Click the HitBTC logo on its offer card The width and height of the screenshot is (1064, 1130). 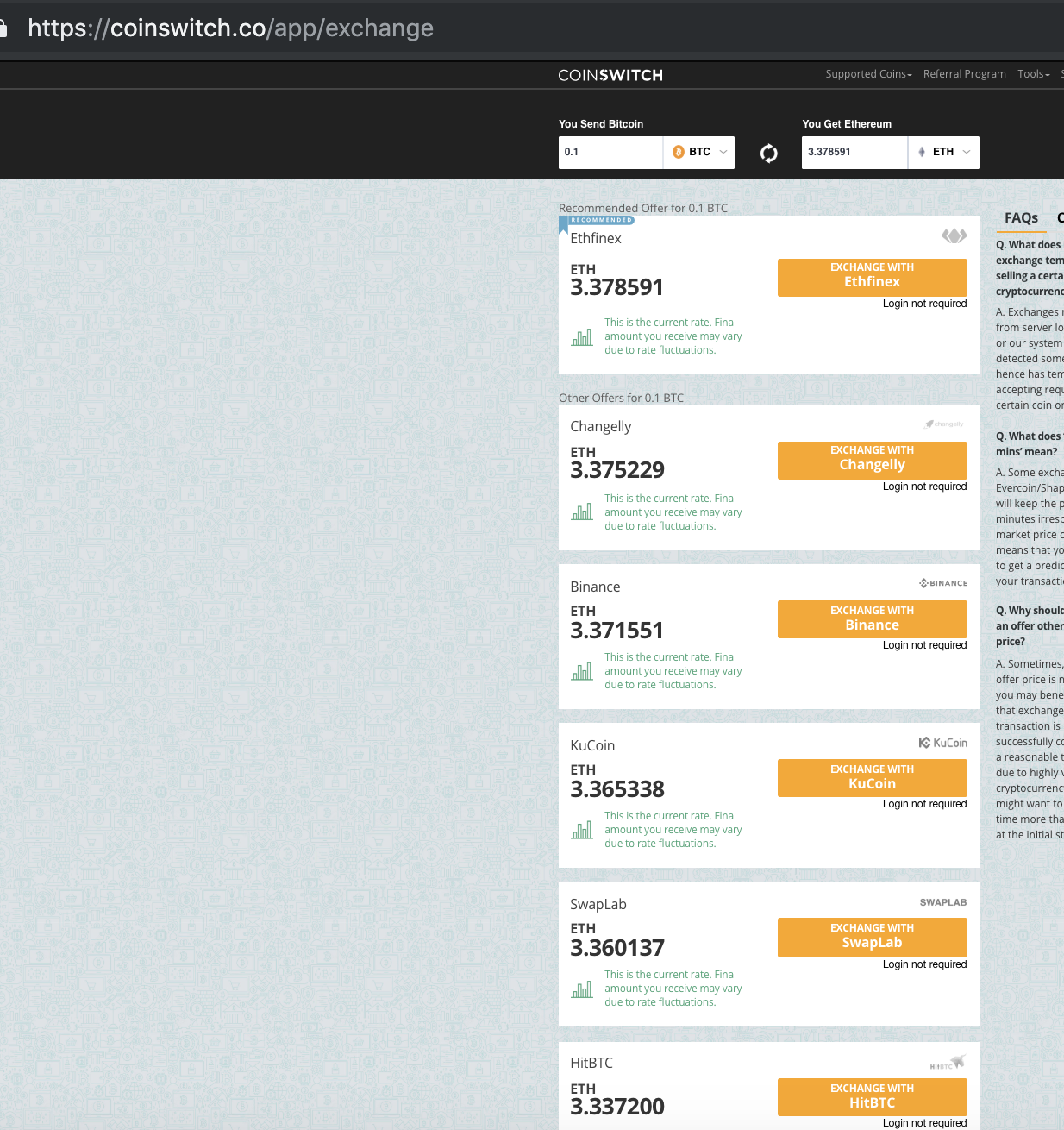point(948,1062)
